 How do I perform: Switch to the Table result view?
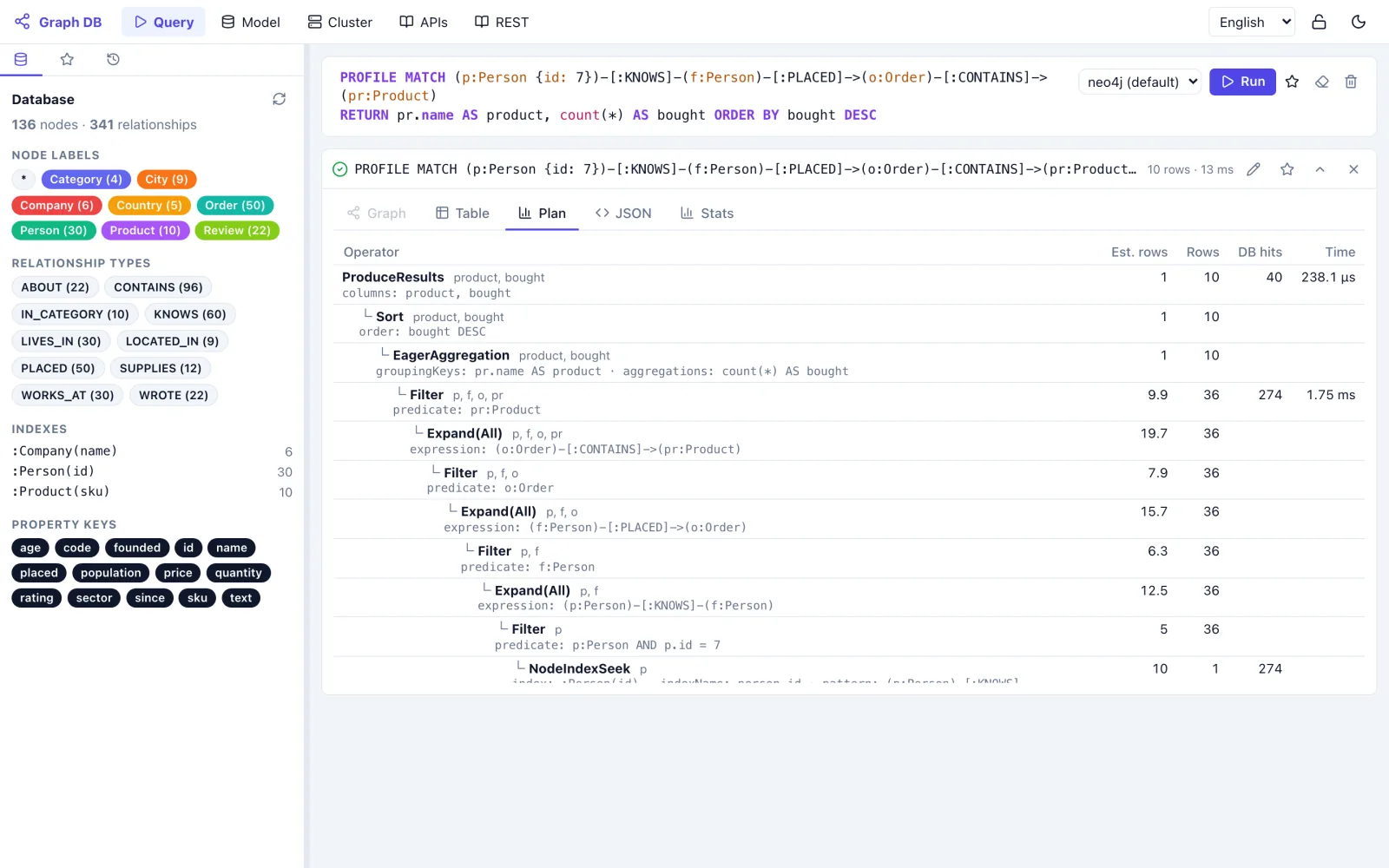(x=463, y=214)
